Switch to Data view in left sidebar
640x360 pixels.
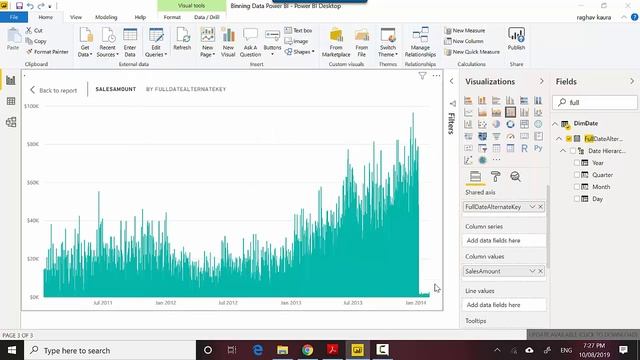[x=11, y=101]
